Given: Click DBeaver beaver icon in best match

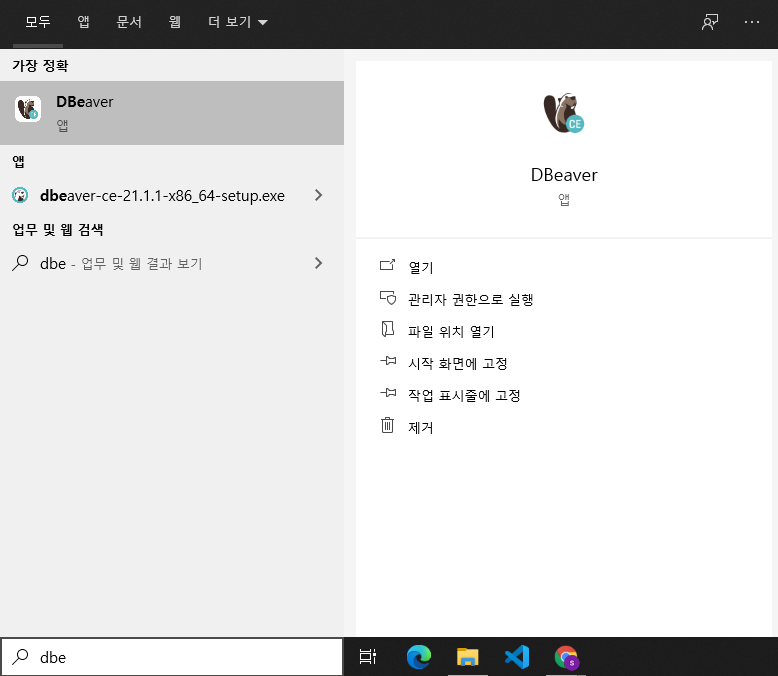Looking at the screenshot, I should pos(28,109).
